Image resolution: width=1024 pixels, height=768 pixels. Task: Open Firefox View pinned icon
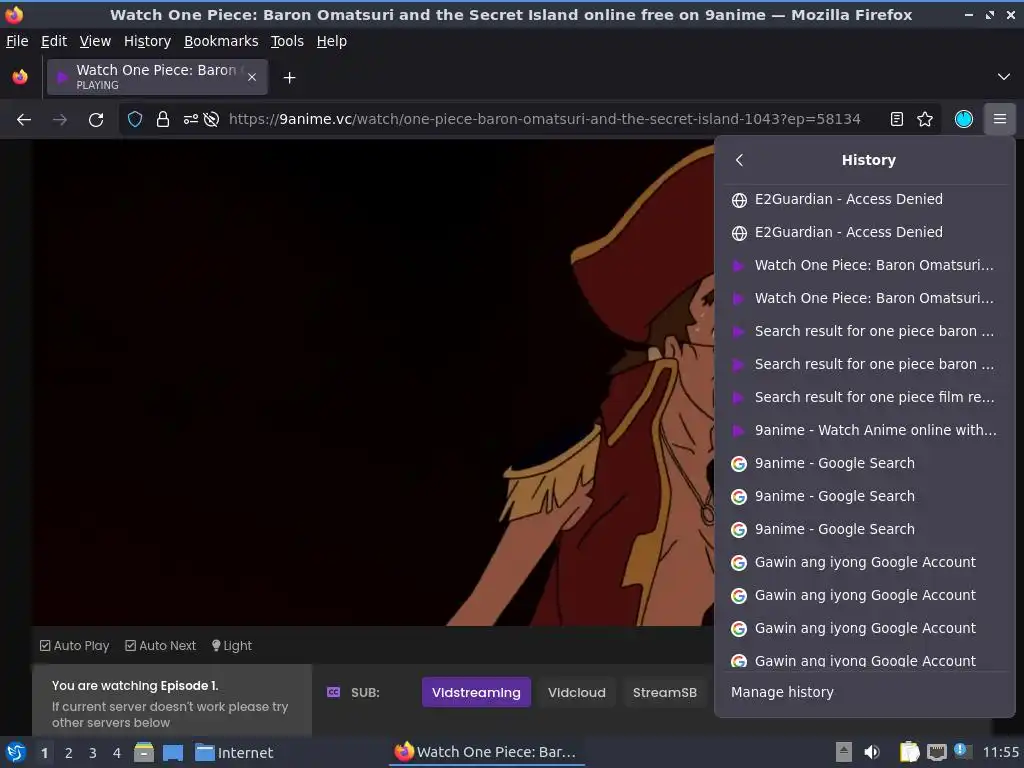(x=20, y=77)
